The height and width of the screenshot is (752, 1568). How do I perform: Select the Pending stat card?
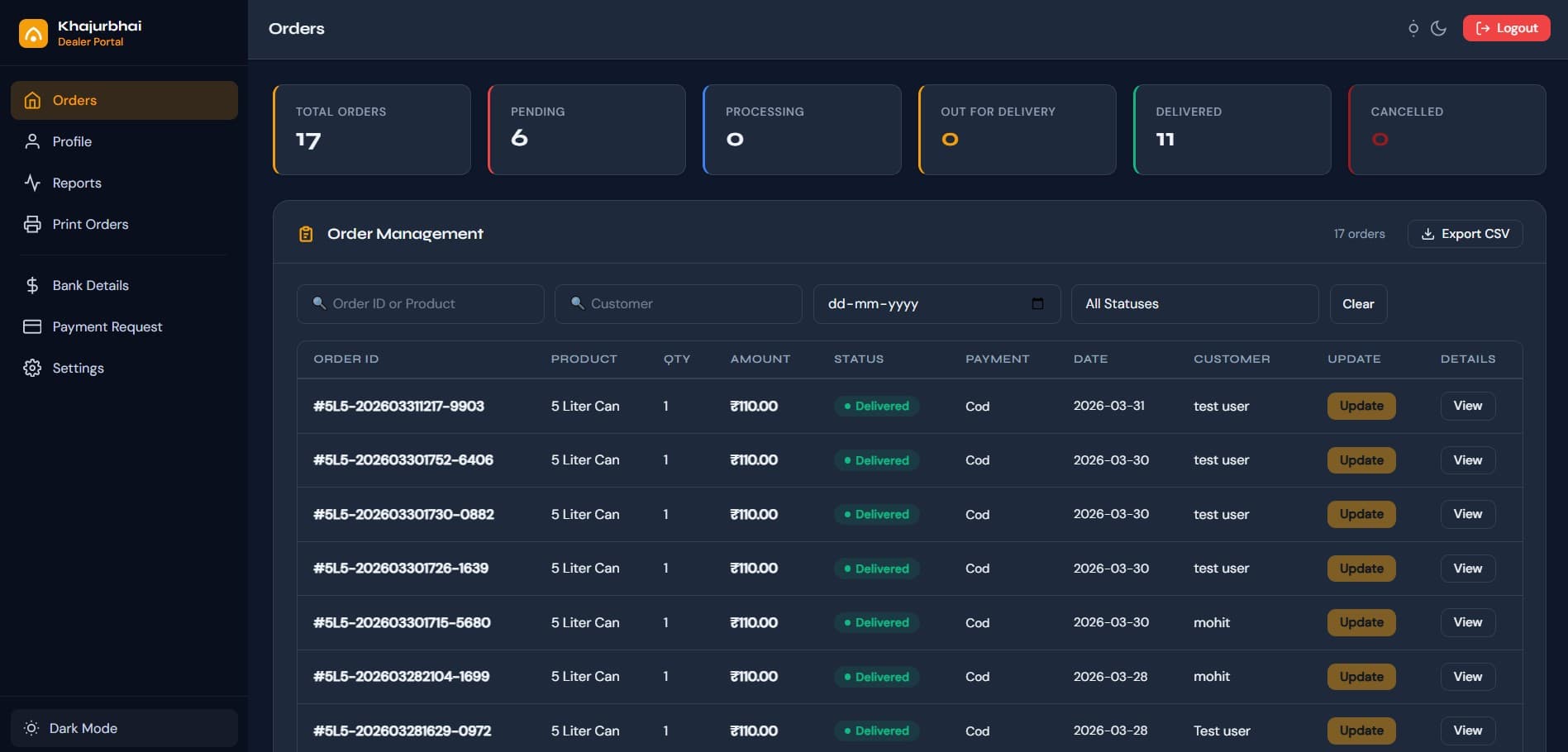587,130
